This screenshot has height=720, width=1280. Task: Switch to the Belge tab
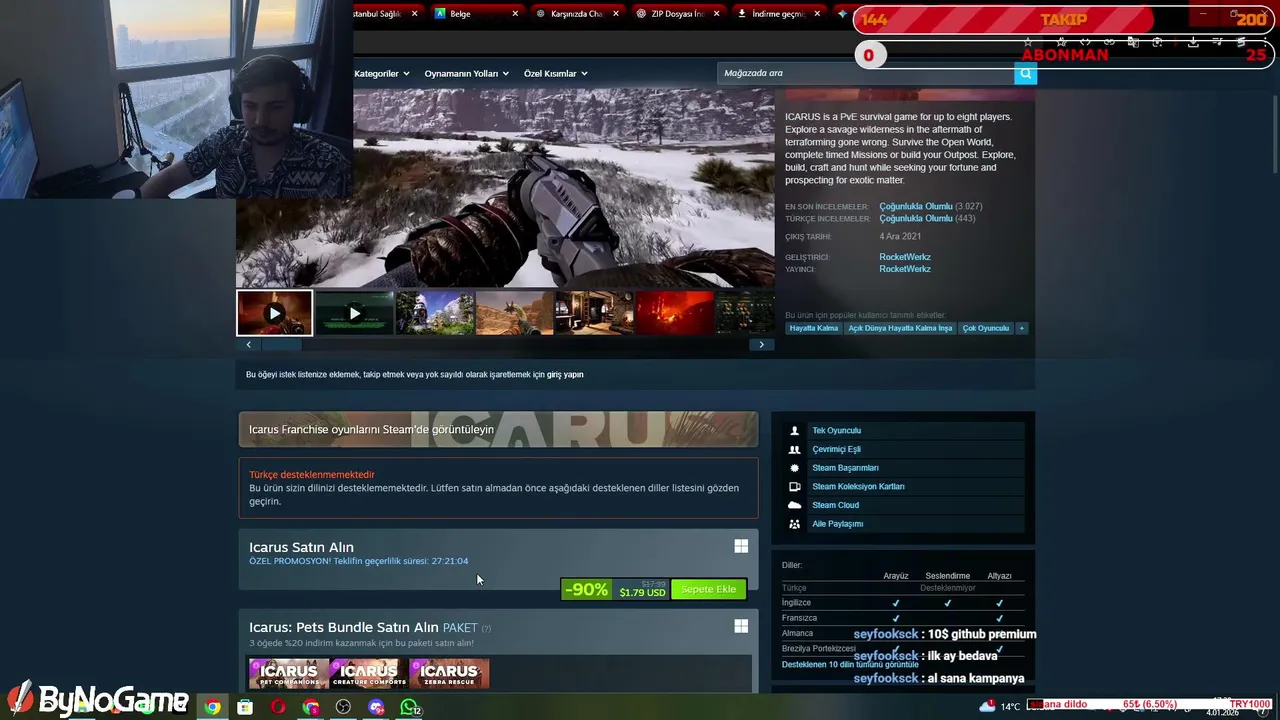pos(476,13)
